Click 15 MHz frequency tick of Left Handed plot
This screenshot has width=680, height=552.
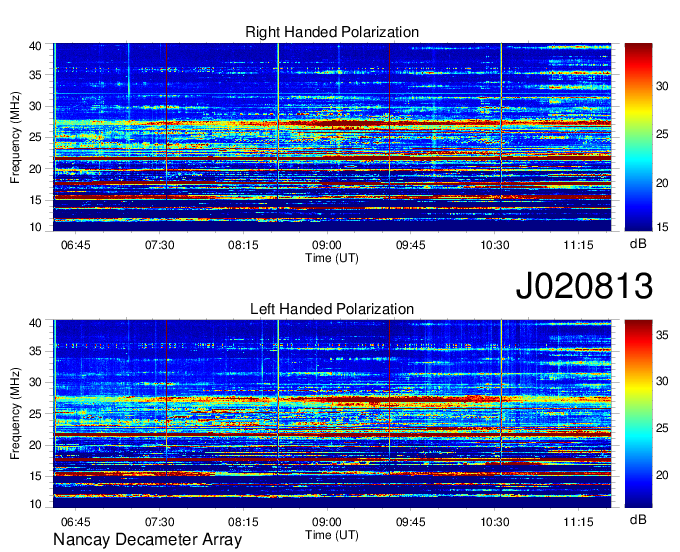(35, 476)
